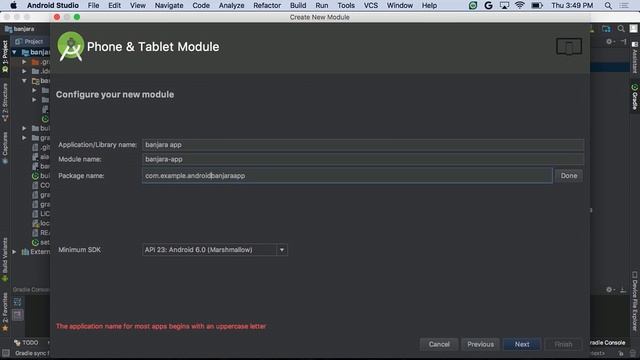
Task: Click the Notification Center icon in menu bar
Action: (x=624, y=5)
